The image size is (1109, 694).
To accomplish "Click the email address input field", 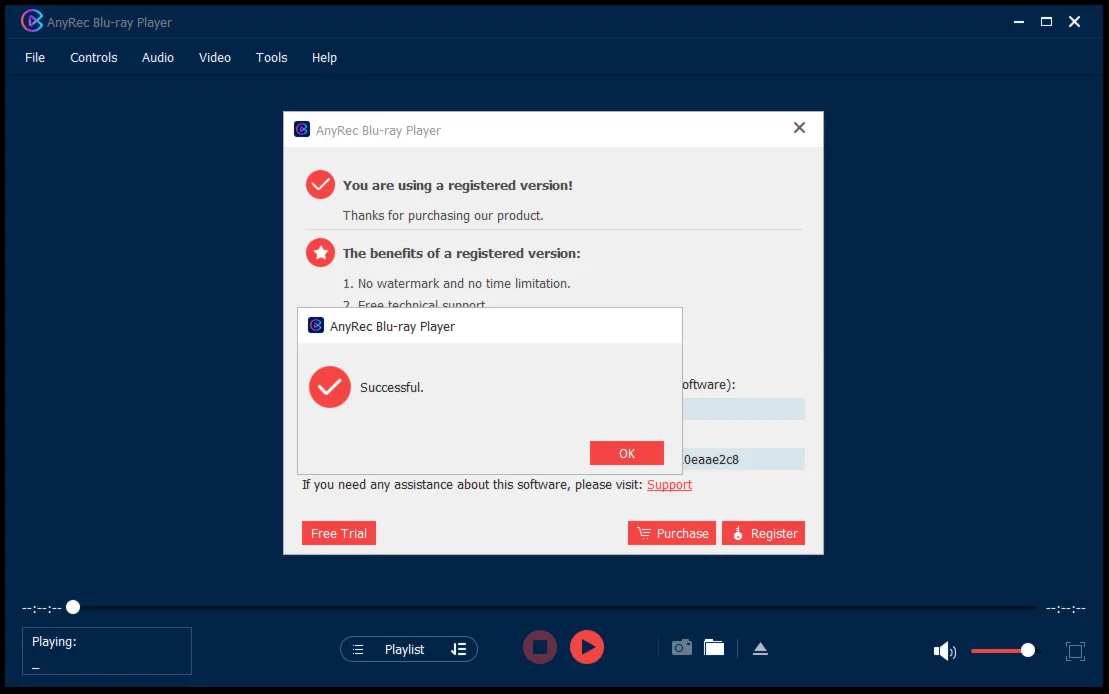I will tap(743, 409).
